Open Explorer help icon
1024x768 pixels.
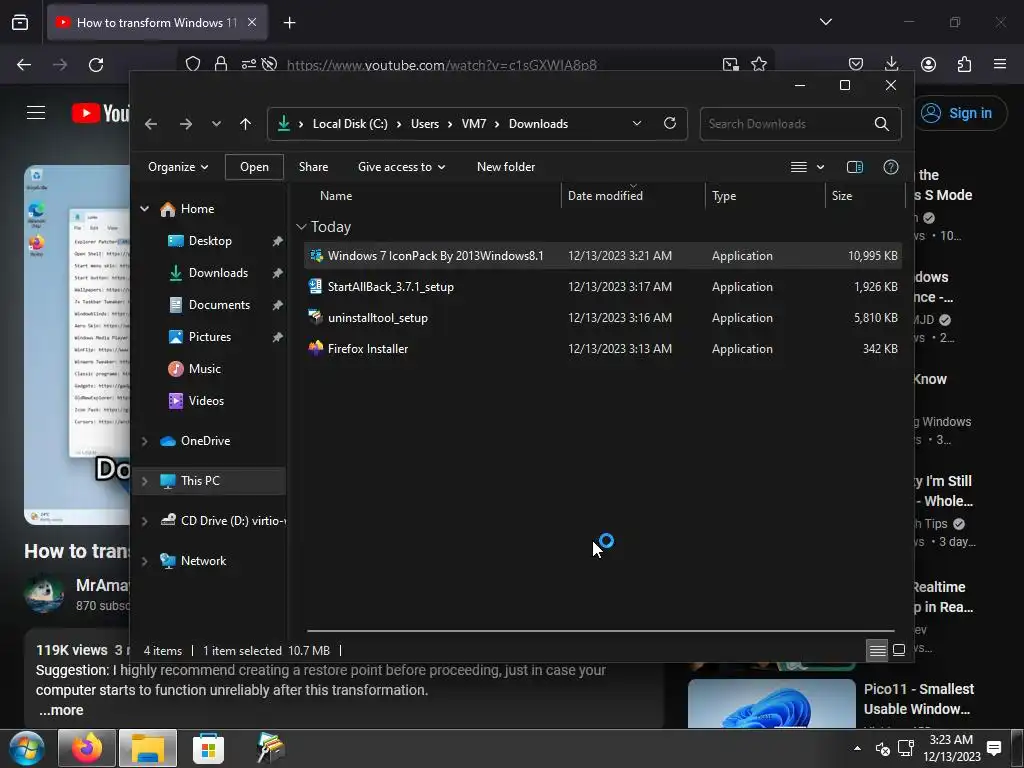[x=891, y=167]
